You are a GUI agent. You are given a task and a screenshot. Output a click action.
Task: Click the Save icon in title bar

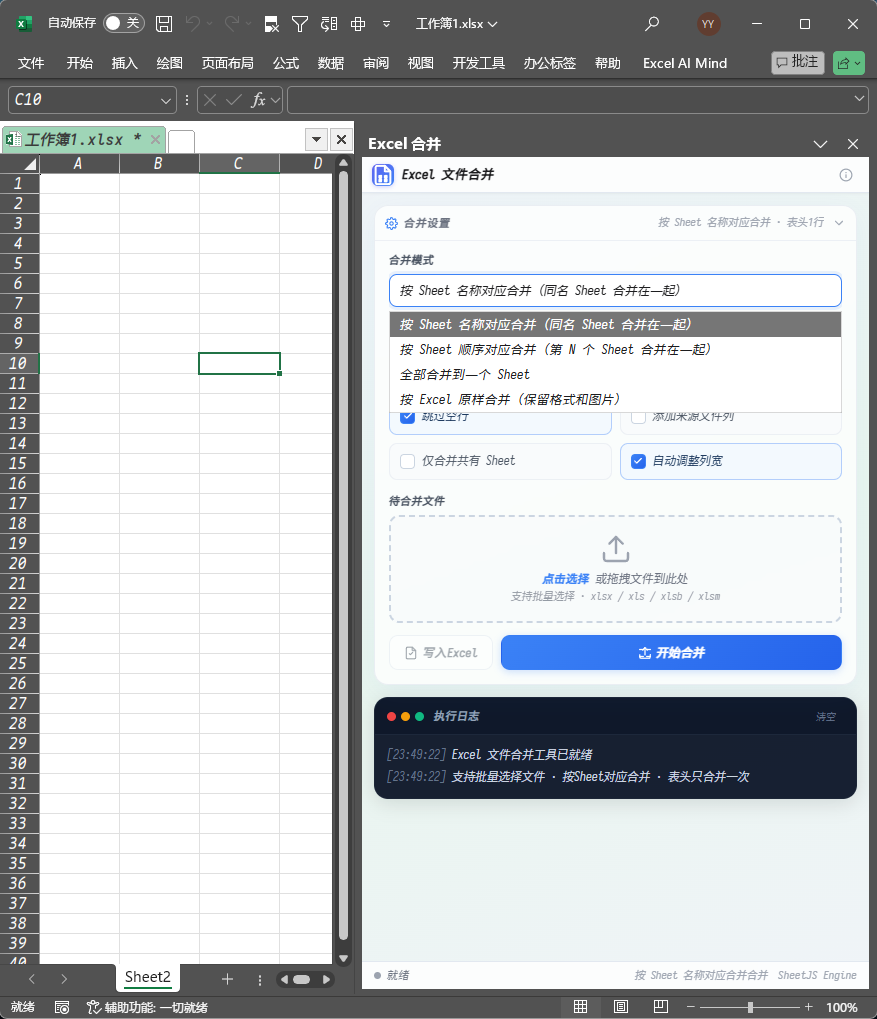tap(164, 24)
